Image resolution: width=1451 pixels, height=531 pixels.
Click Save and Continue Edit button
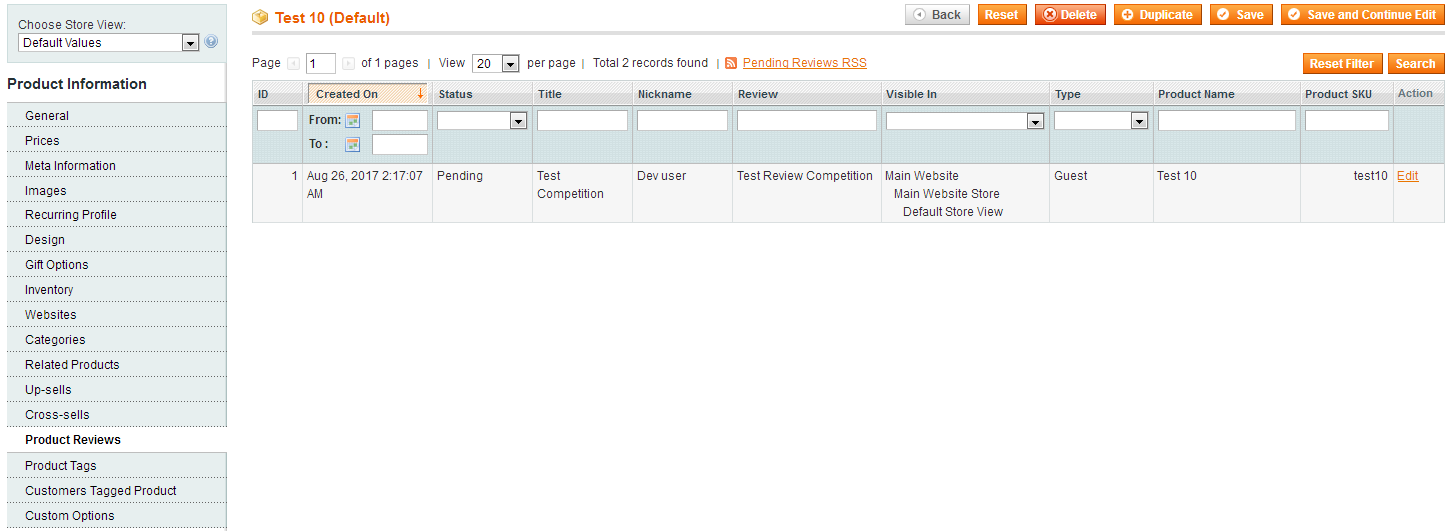[1362, 15]
